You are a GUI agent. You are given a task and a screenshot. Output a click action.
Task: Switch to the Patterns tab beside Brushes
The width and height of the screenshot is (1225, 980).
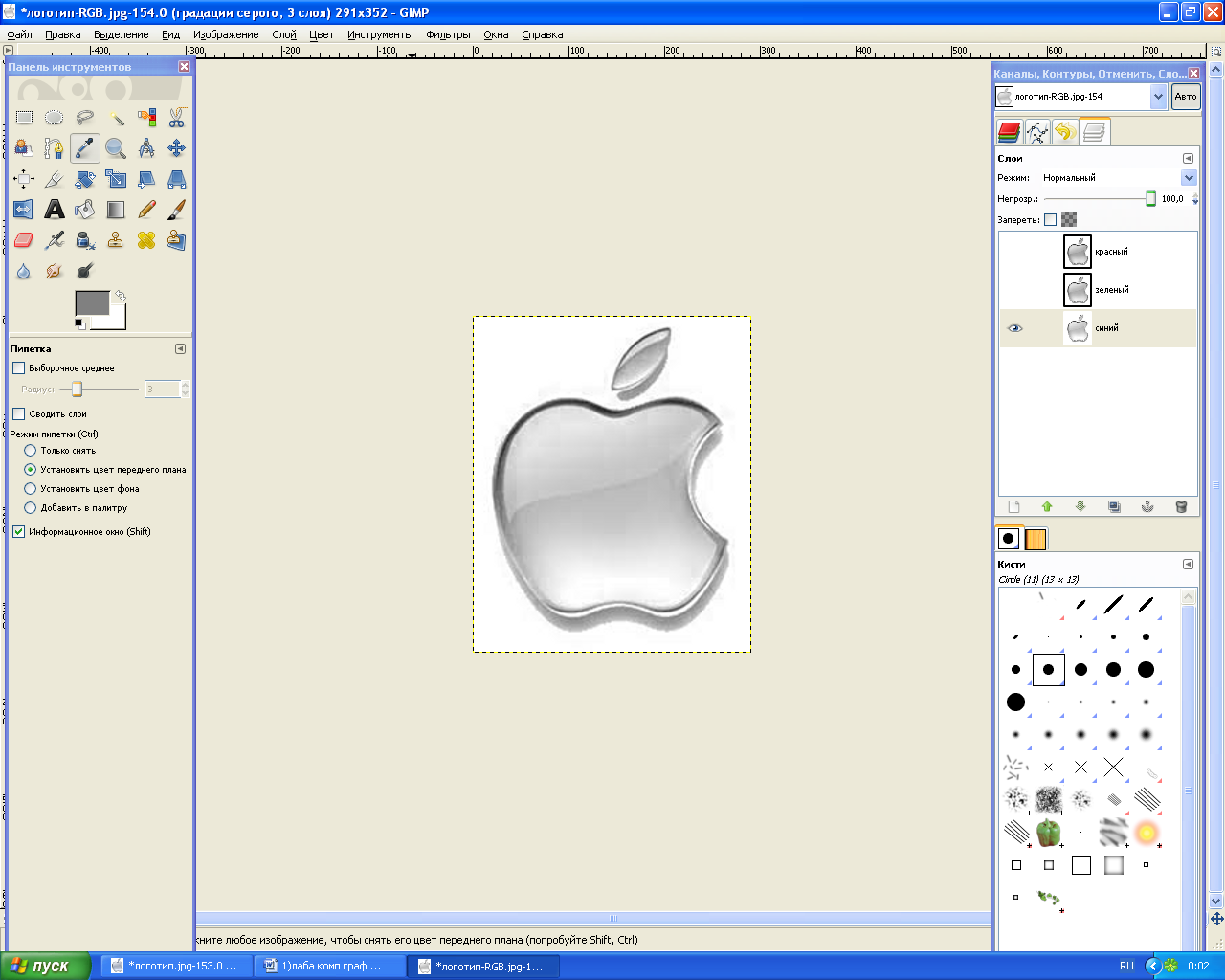[x=1036, y=539]
